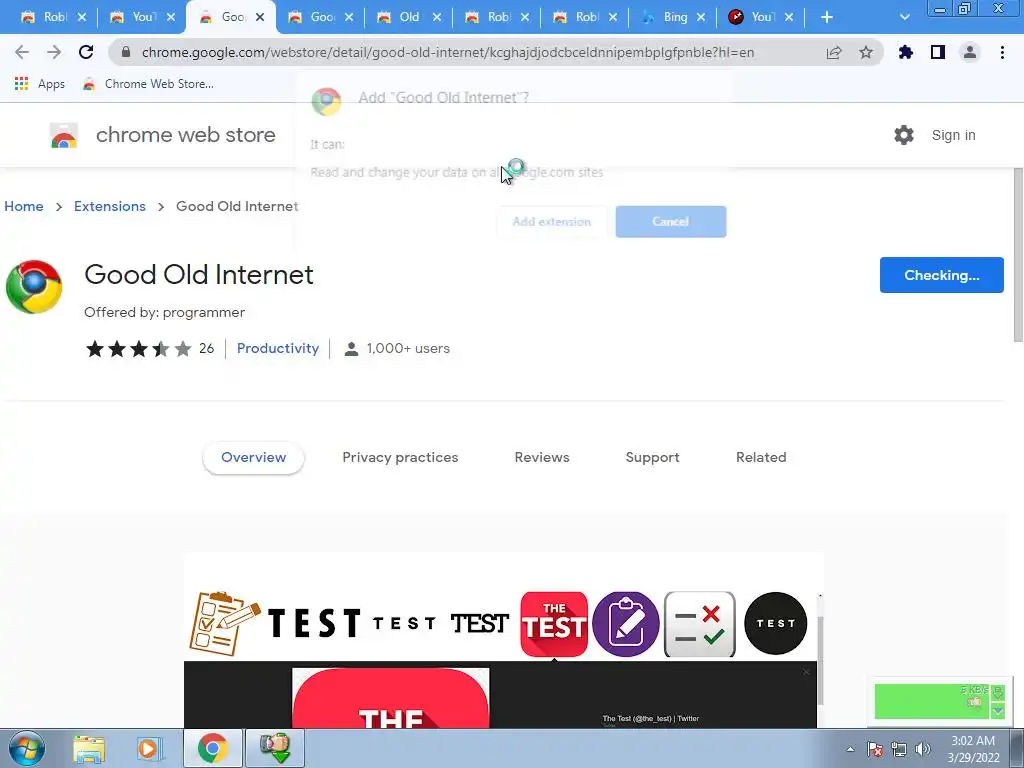Toggle the side panel icon
The width and height of the screenshot is (1024, 768).
(x=938, y=52)
